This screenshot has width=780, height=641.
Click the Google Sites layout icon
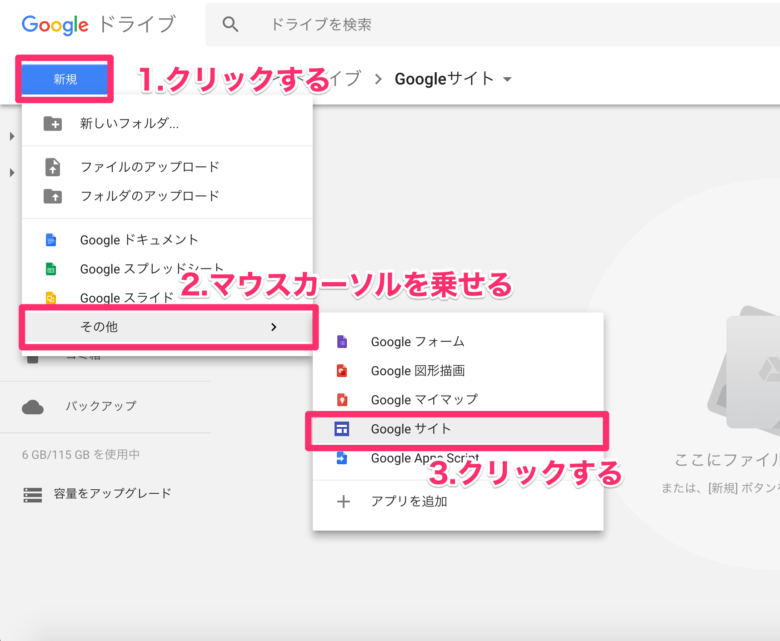point(342,429)
